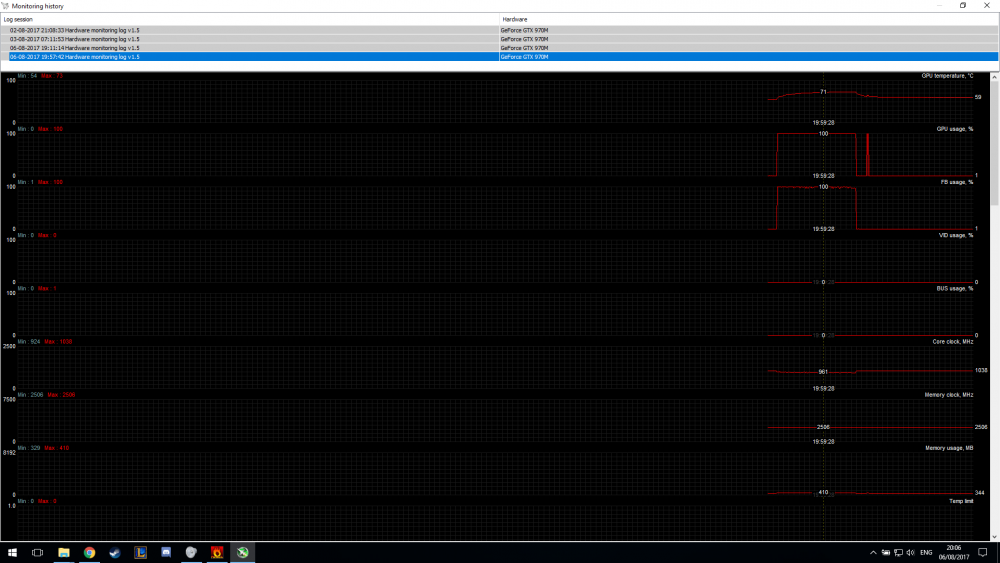Launch League of Legends from the taskbar
1000x563 pixels.
pyautogui.click(x=140, y=552)
